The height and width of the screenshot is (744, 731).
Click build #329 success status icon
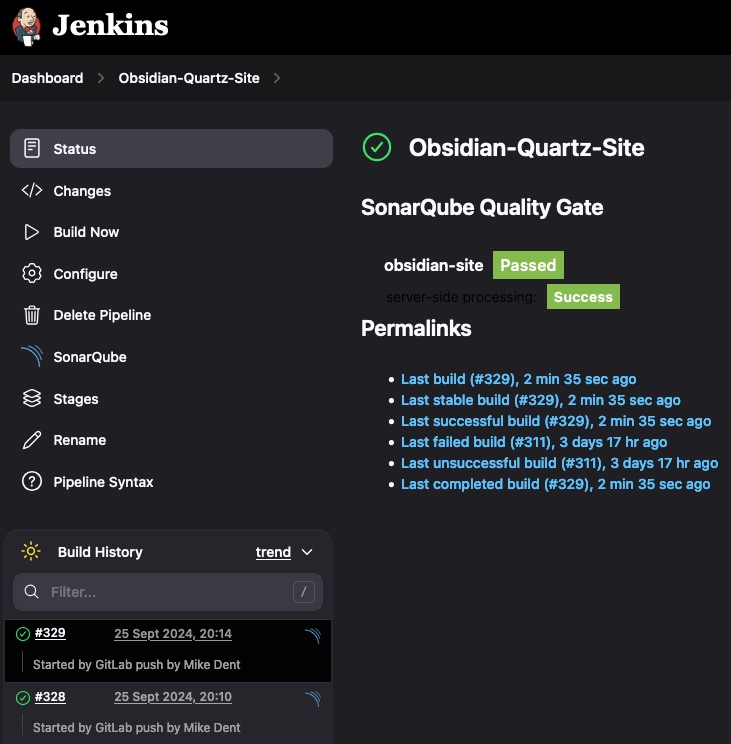[x=23, y=633]
